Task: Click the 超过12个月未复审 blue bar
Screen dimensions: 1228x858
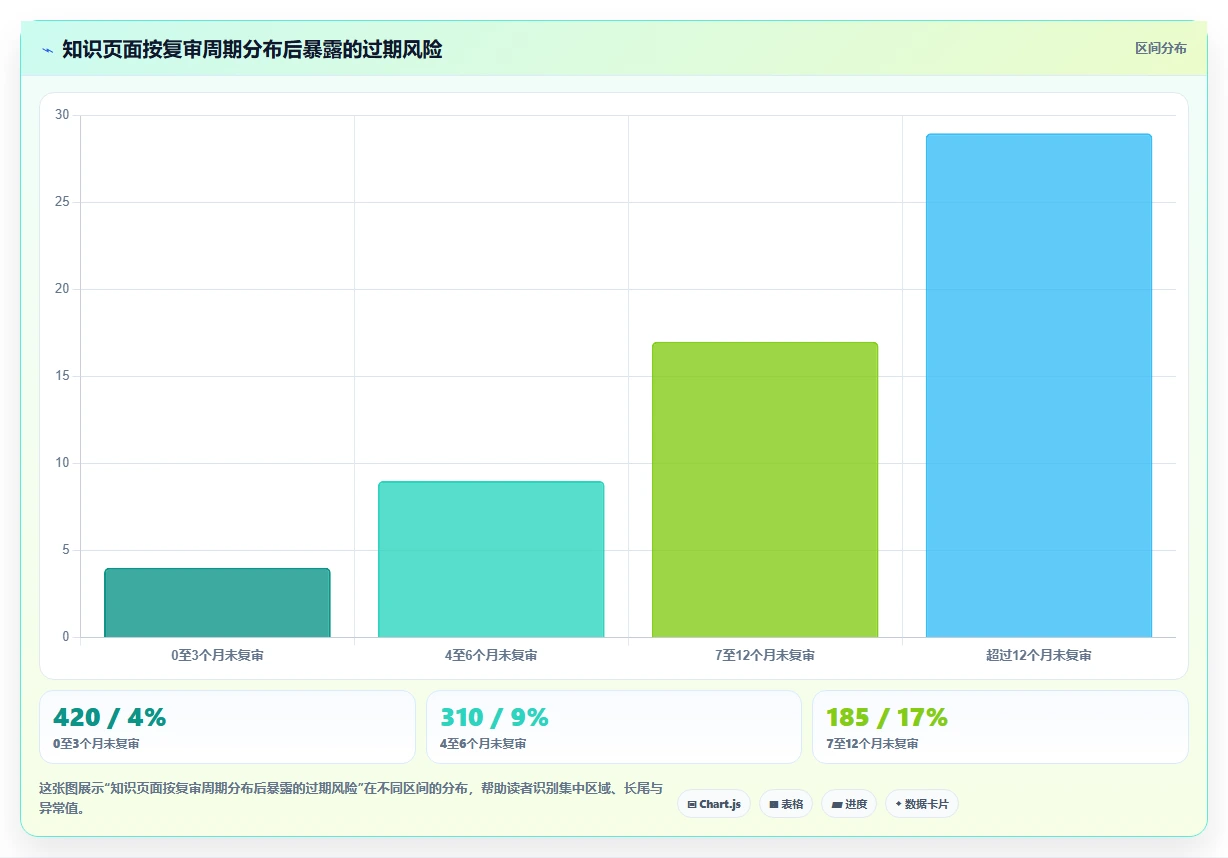Action: (x=1039, y=385)
